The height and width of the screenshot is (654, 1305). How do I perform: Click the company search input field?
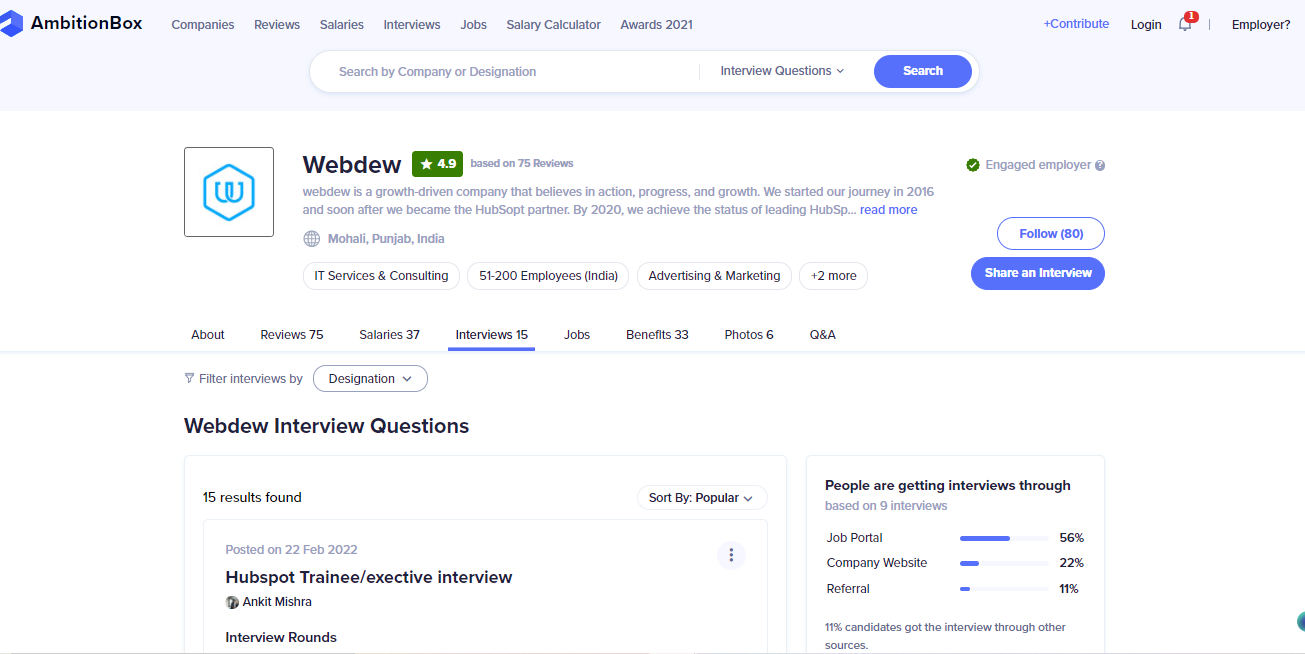point(500,71)
